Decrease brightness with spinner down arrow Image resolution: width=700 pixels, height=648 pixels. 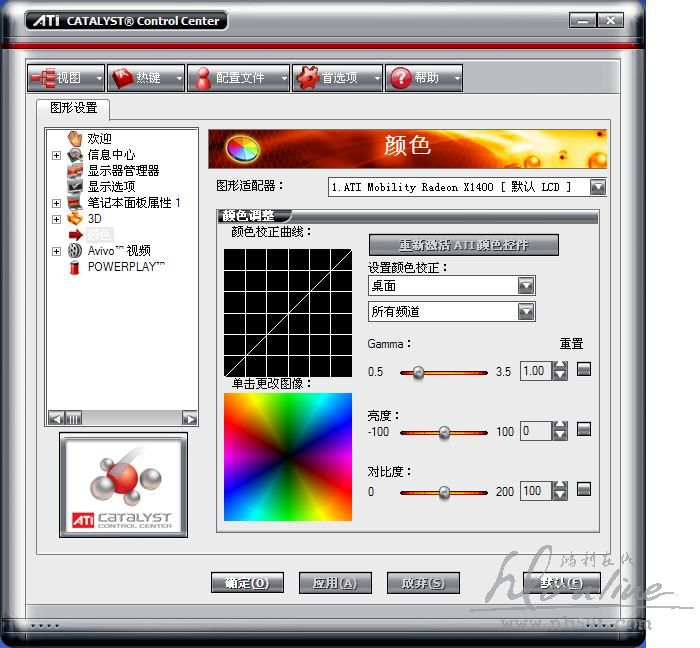point(560,435)
